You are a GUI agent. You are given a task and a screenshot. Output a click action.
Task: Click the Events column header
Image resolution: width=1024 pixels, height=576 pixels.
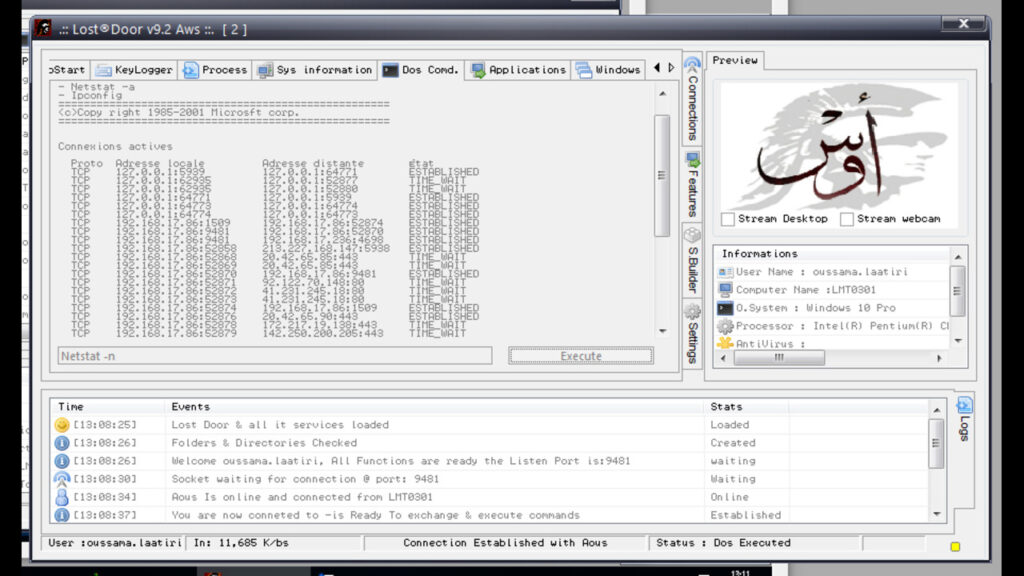point(434,406)
